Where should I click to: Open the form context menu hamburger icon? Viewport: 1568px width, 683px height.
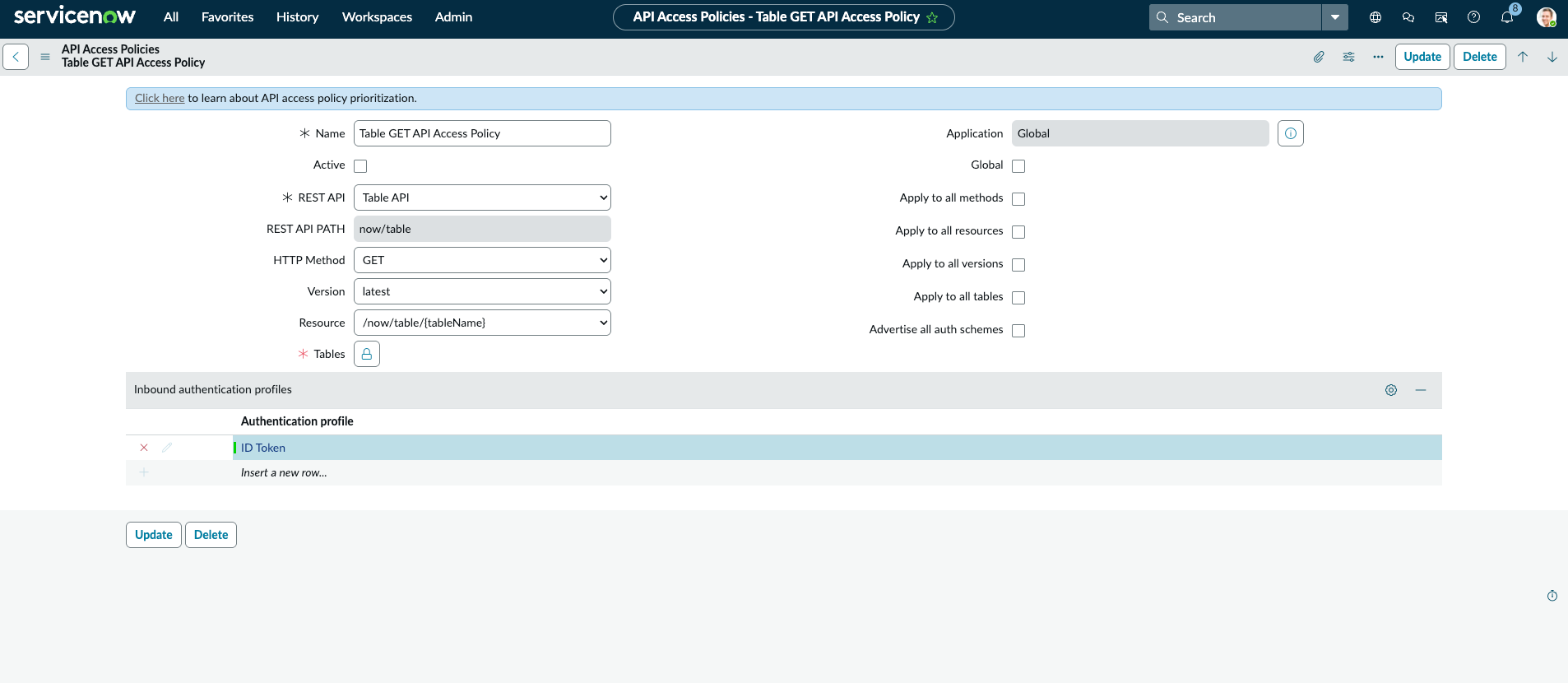[x=45, y=57]
